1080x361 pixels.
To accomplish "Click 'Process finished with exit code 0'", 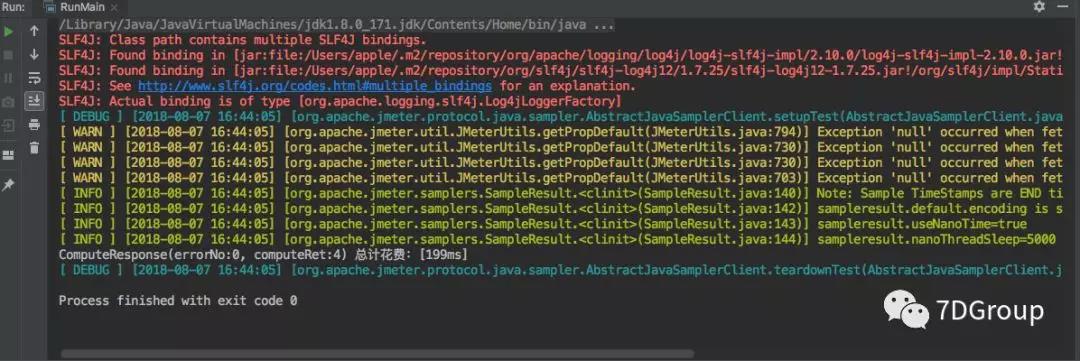I will click(x=178, y=300).
